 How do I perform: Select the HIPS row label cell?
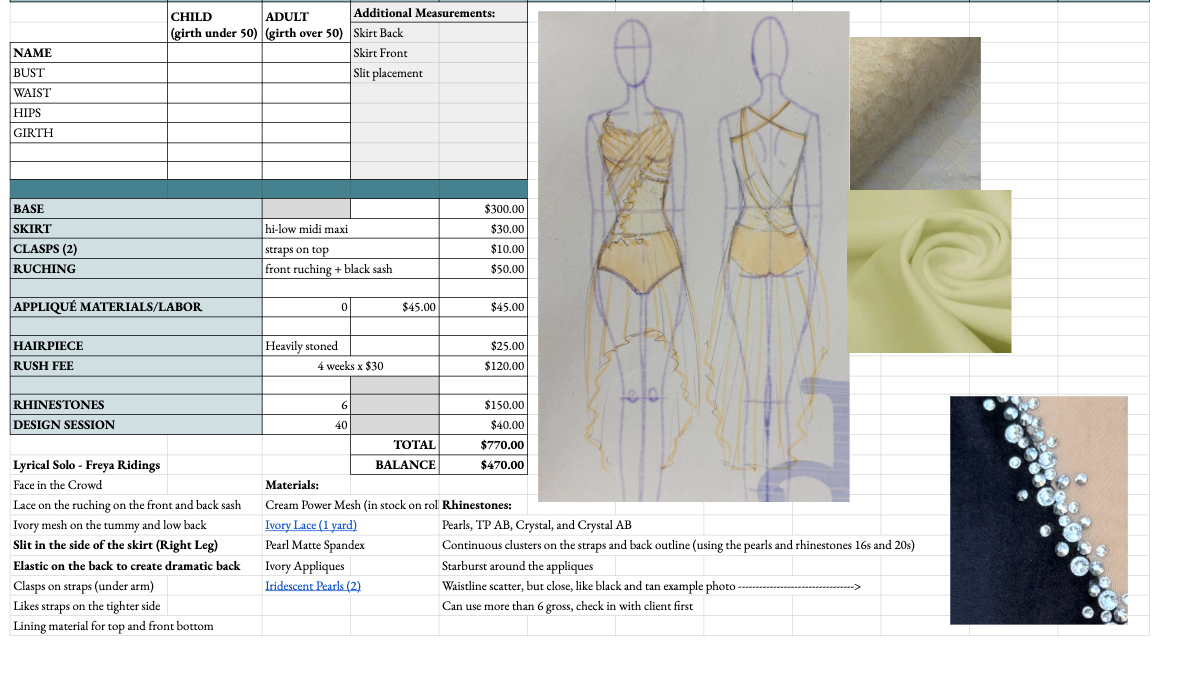89,113
